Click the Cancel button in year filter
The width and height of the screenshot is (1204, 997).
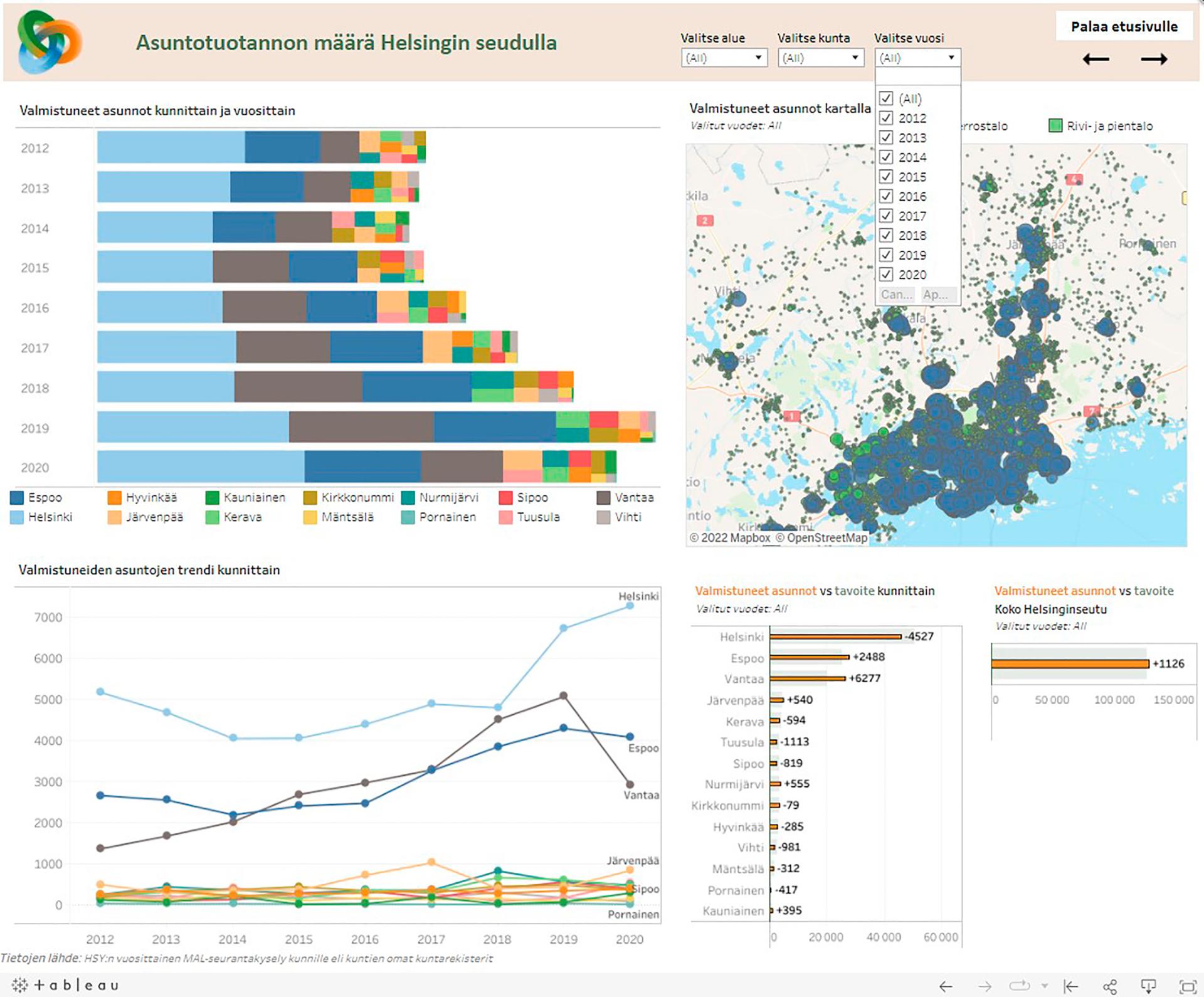point(896,295)
